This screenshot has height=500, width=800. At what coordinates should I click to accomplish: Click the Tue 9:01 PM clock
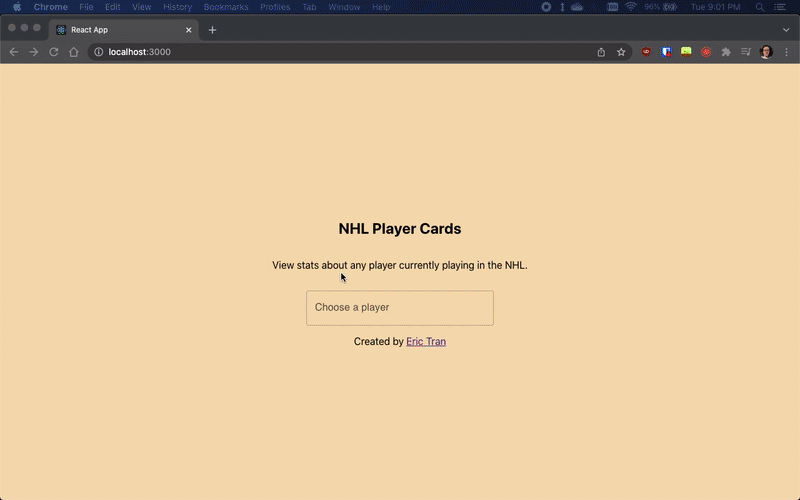point(715,7)
